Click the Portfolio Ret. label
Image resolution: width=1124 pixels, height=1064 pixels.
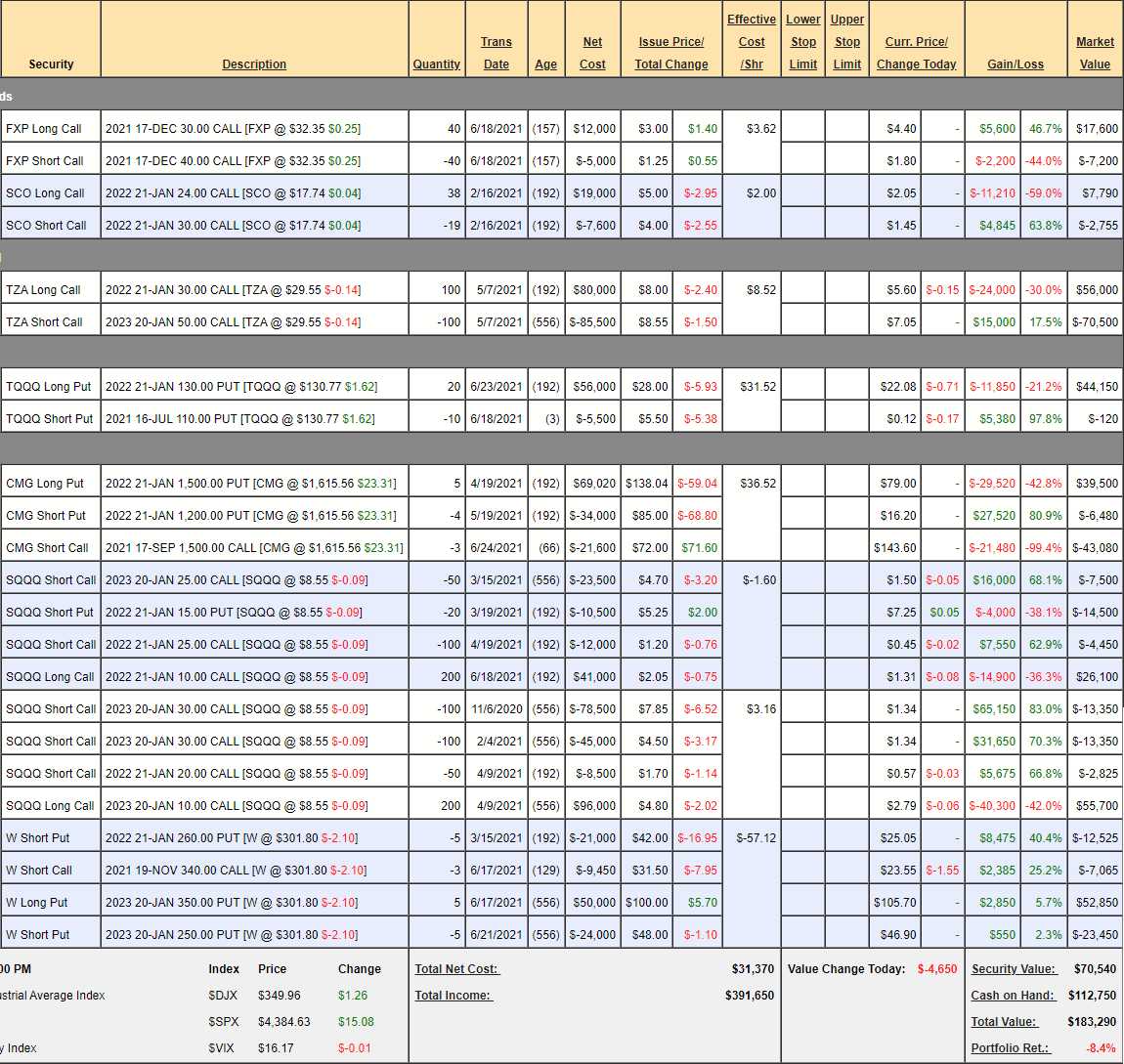pos(1011,1048)
